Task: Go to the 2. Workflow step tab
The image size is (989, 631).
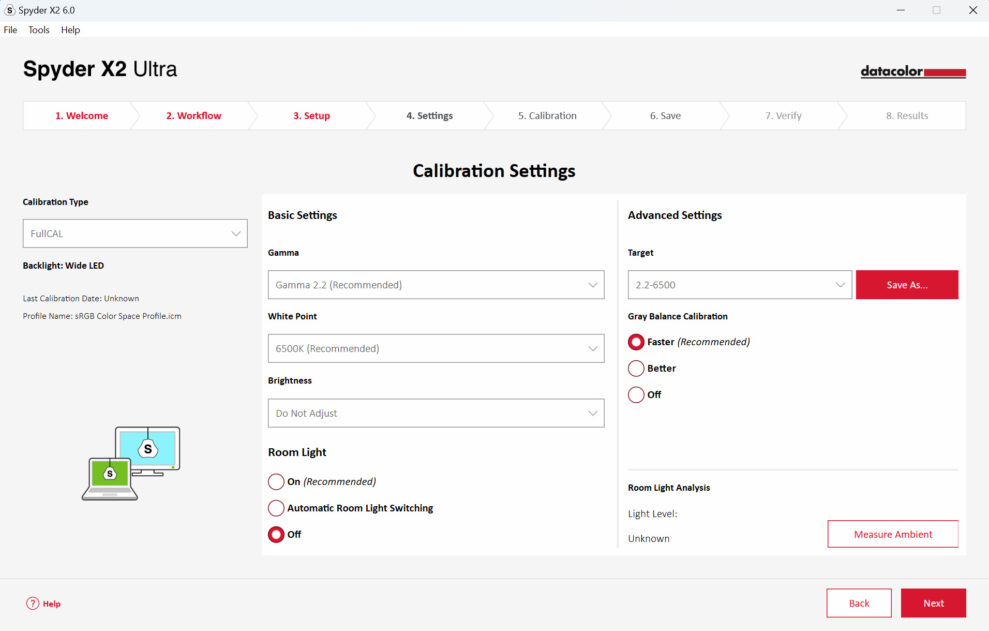Action: coord(193,116)
